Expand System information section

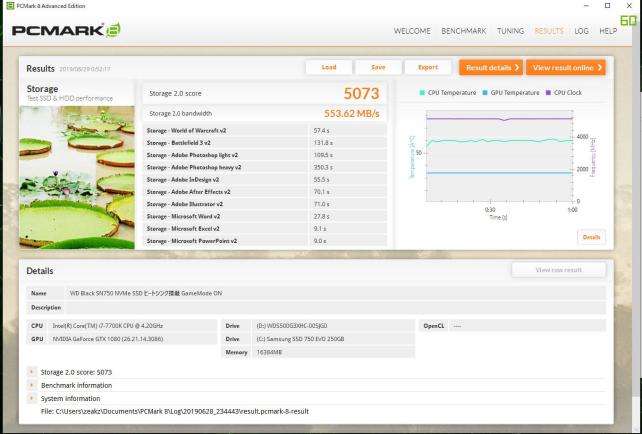coord(32,398)
